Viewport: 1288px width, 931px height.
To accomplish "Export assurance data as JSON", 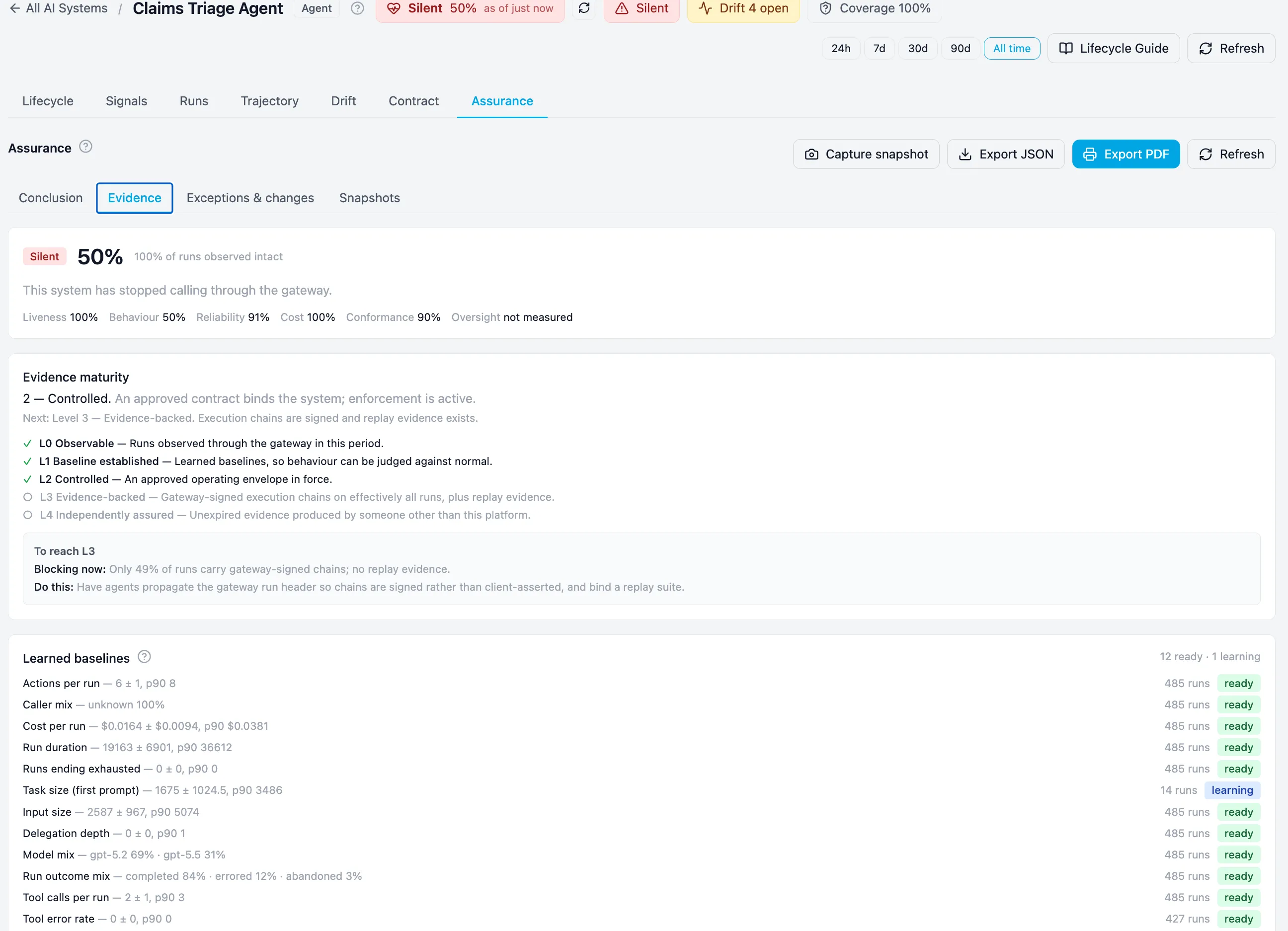I will click(x=1006, y=155).
